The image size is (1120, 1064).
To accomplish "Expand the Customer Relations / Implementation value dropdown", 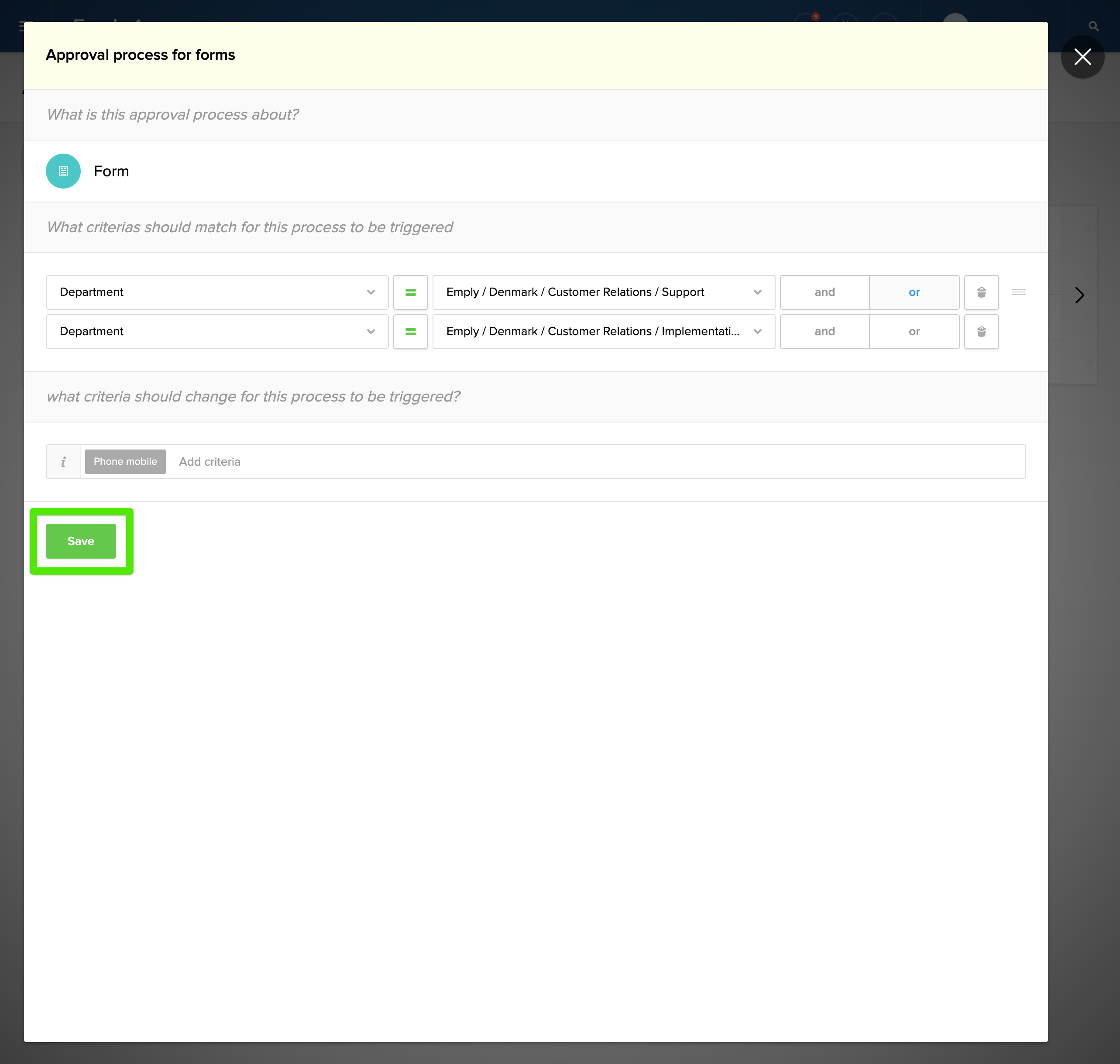I will coord(603,331).
